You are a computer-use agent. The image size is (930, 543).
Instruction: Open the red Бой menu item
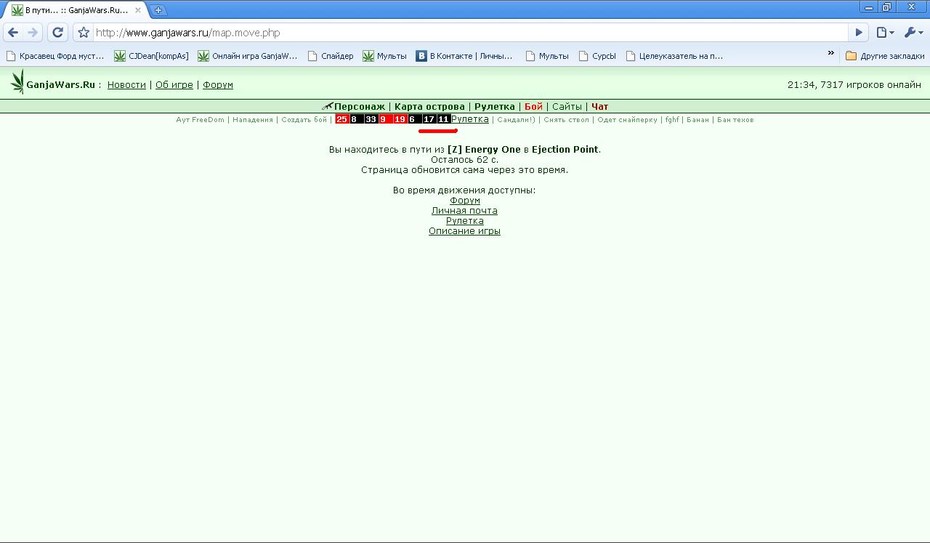533,107
